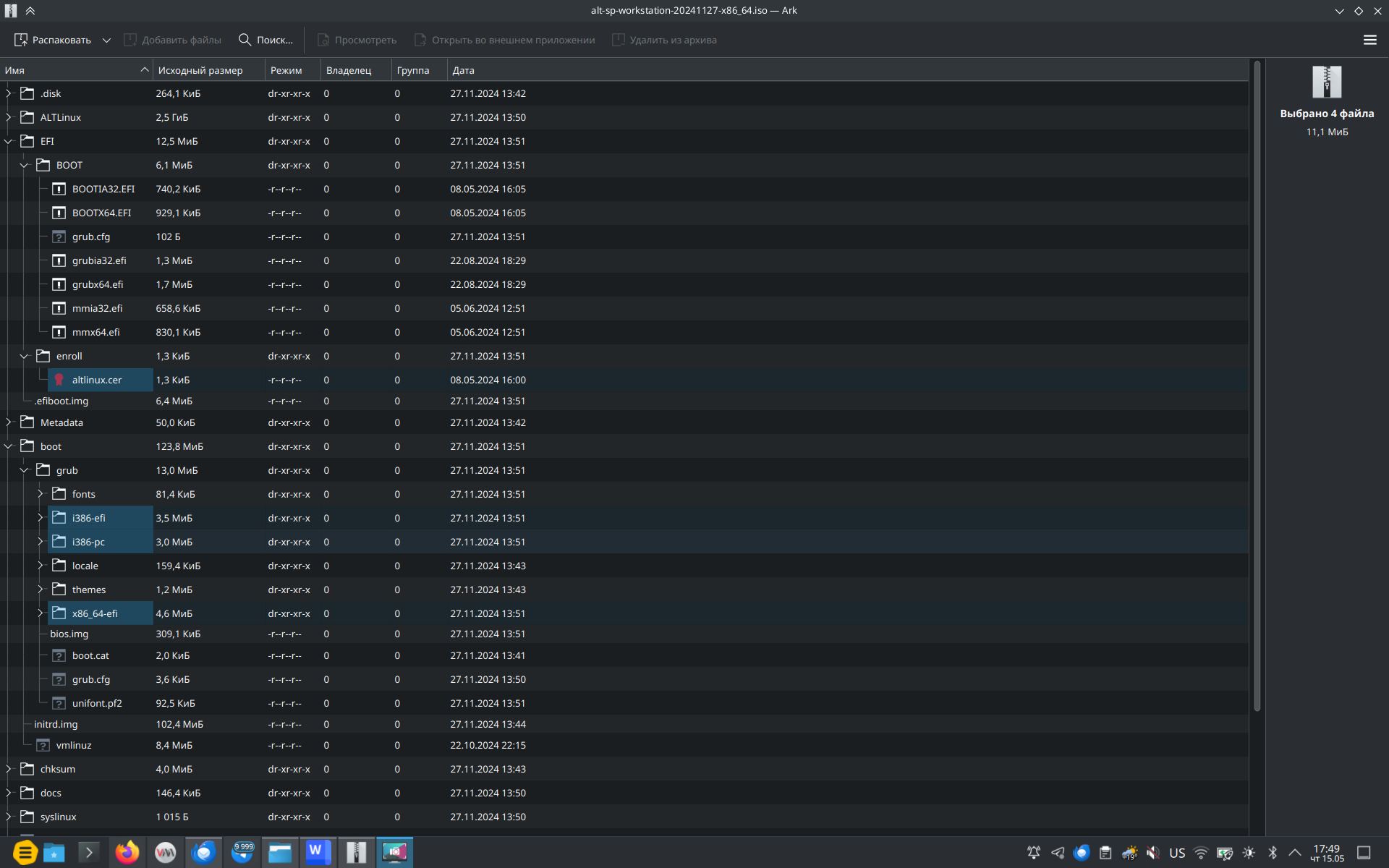Collapse the BOOT subfolder
Viewport: 1389px width, 868px height.
tap(25, 165)
